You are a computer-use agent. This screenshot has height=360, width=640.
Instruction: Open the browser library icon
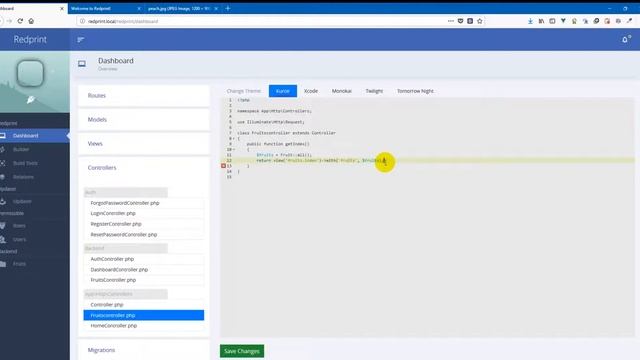tap(541, 21)
